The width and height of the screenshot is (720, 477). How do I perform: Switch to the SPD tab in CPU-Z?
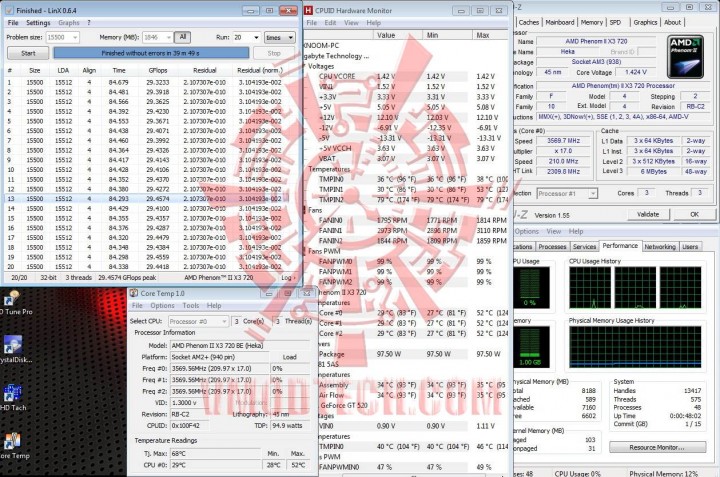tap(615, 22)
